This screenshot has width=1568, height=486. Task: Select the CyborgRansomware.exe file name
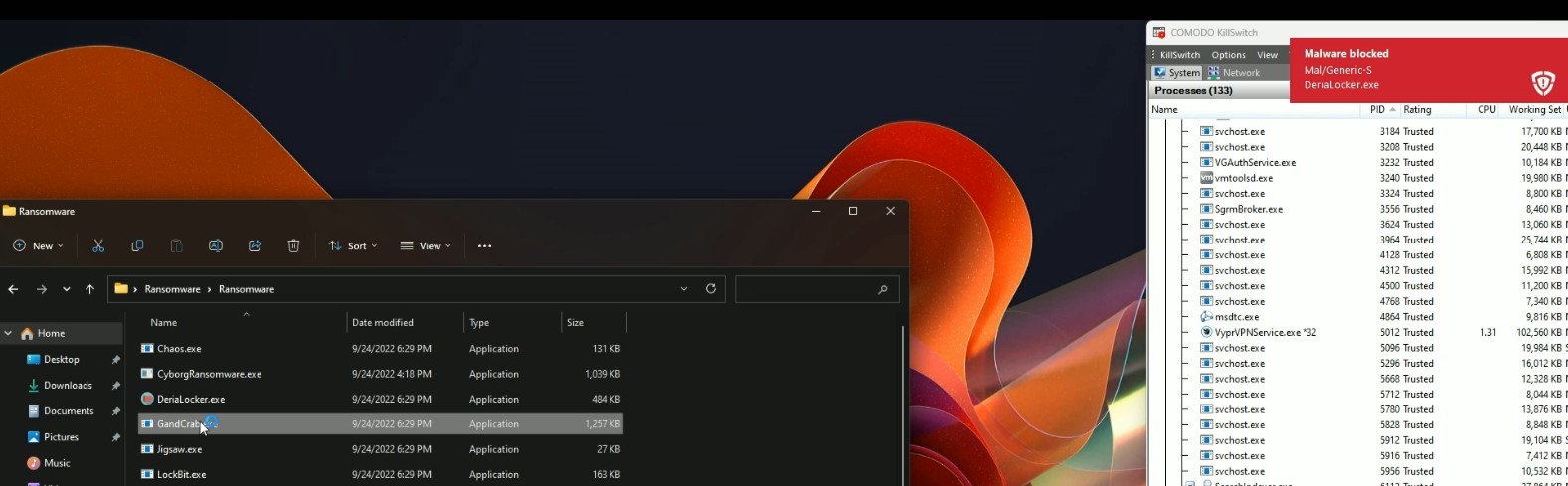coord(209,374)
